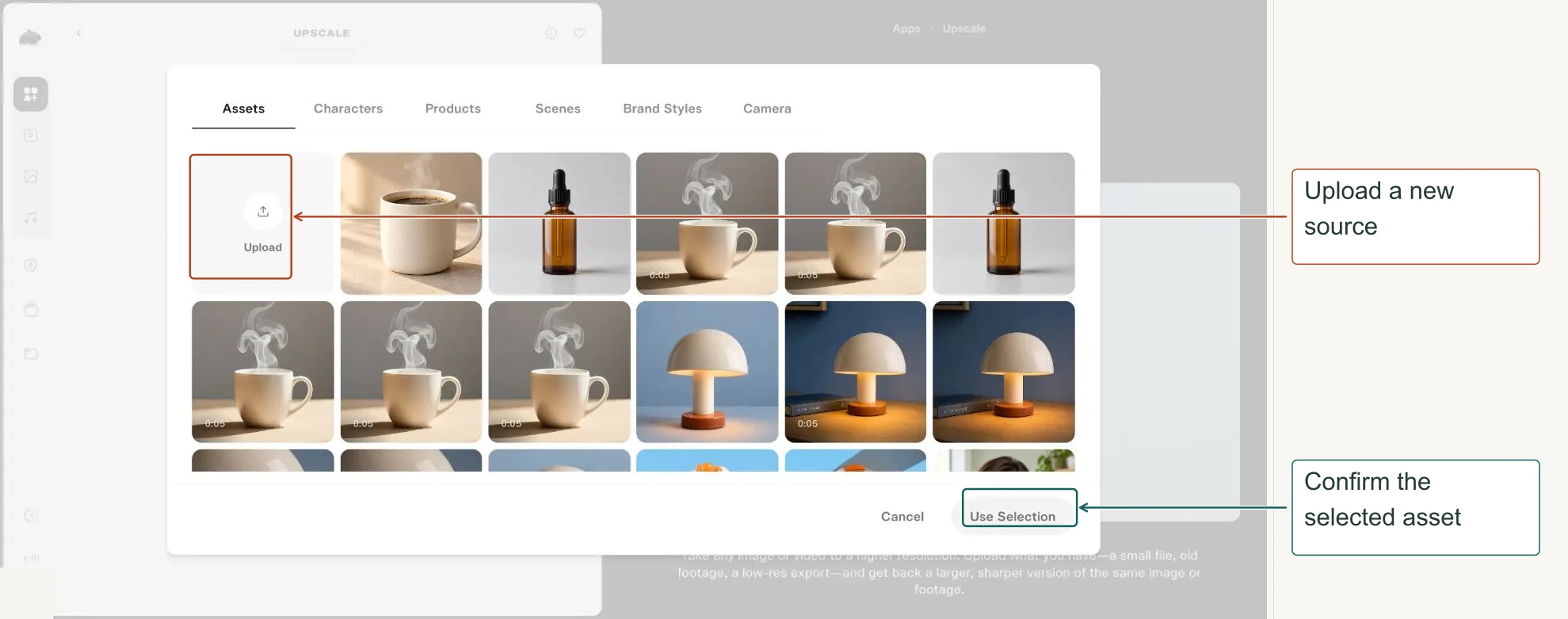Switch to the Assets tab
1568x619 pixels.
pos(243,109)
